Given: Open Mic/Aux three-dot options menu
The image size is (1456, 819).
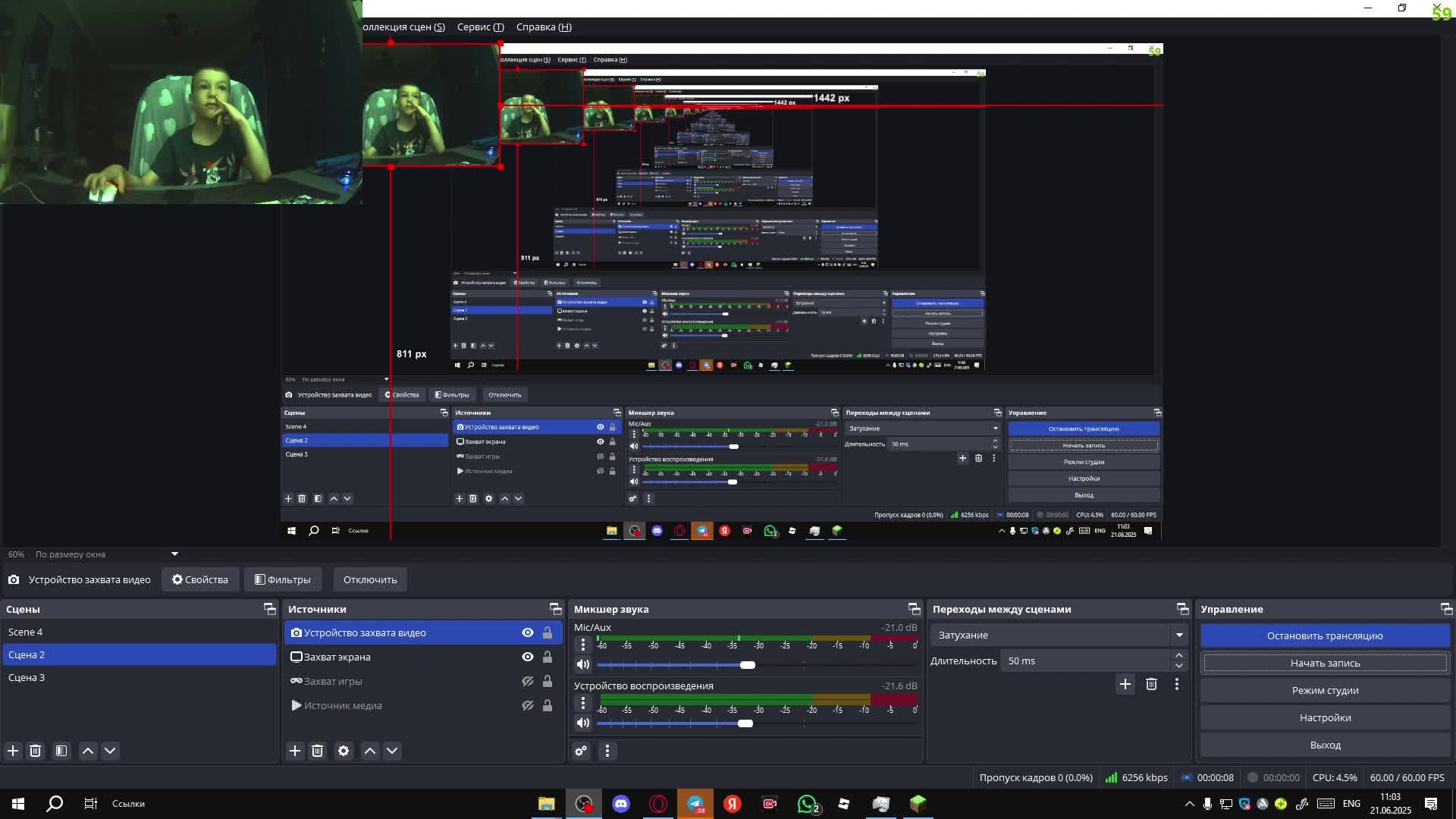Looking at the screenshot, I should [582, 645].
